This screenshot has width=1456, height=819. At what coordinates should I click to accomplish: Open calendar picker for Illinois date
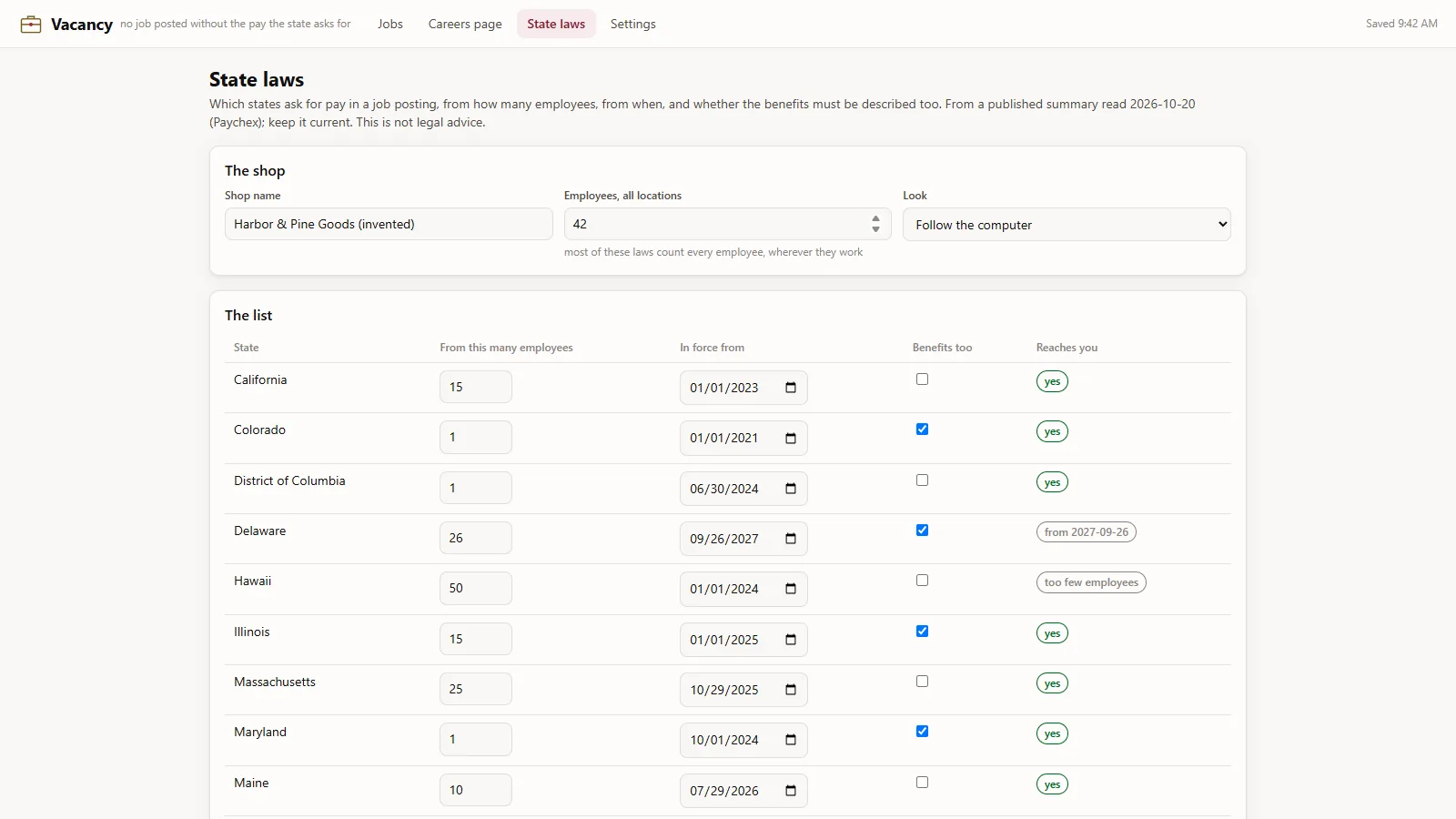tap(791, 640)
